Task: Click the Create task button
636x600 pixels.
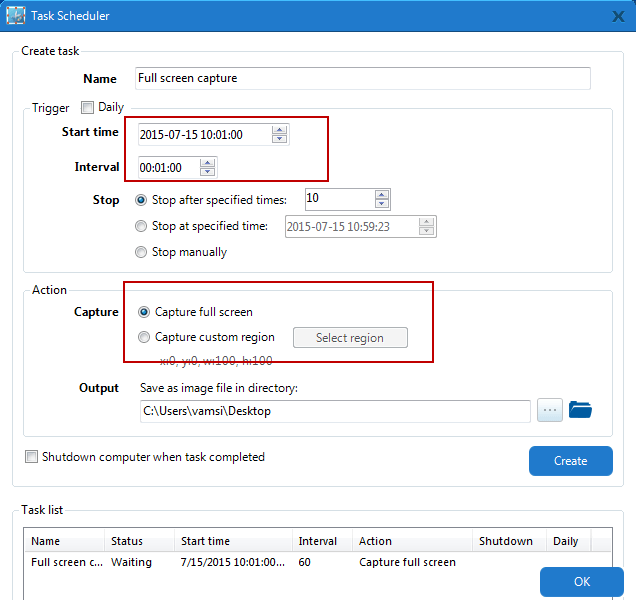Action: pos(571,461)
